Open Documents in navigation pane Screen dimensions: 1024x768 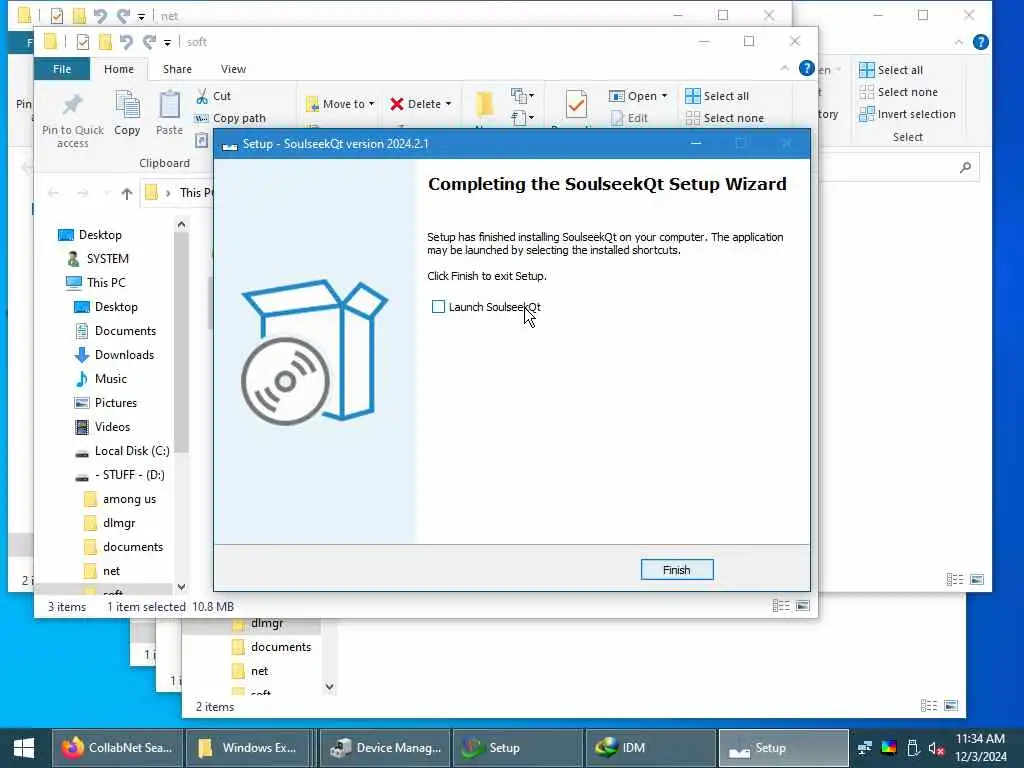coord(116,331)
